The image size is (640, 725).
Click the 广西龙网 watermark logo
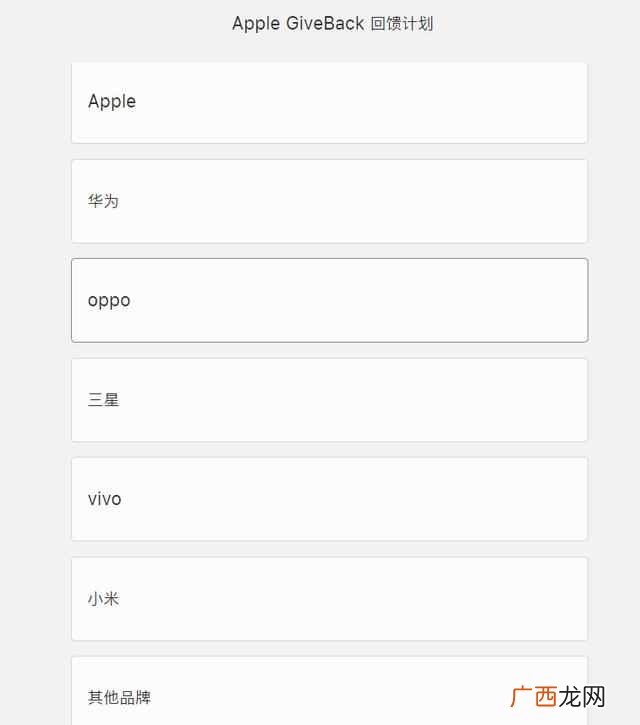(x=558, y=697)
